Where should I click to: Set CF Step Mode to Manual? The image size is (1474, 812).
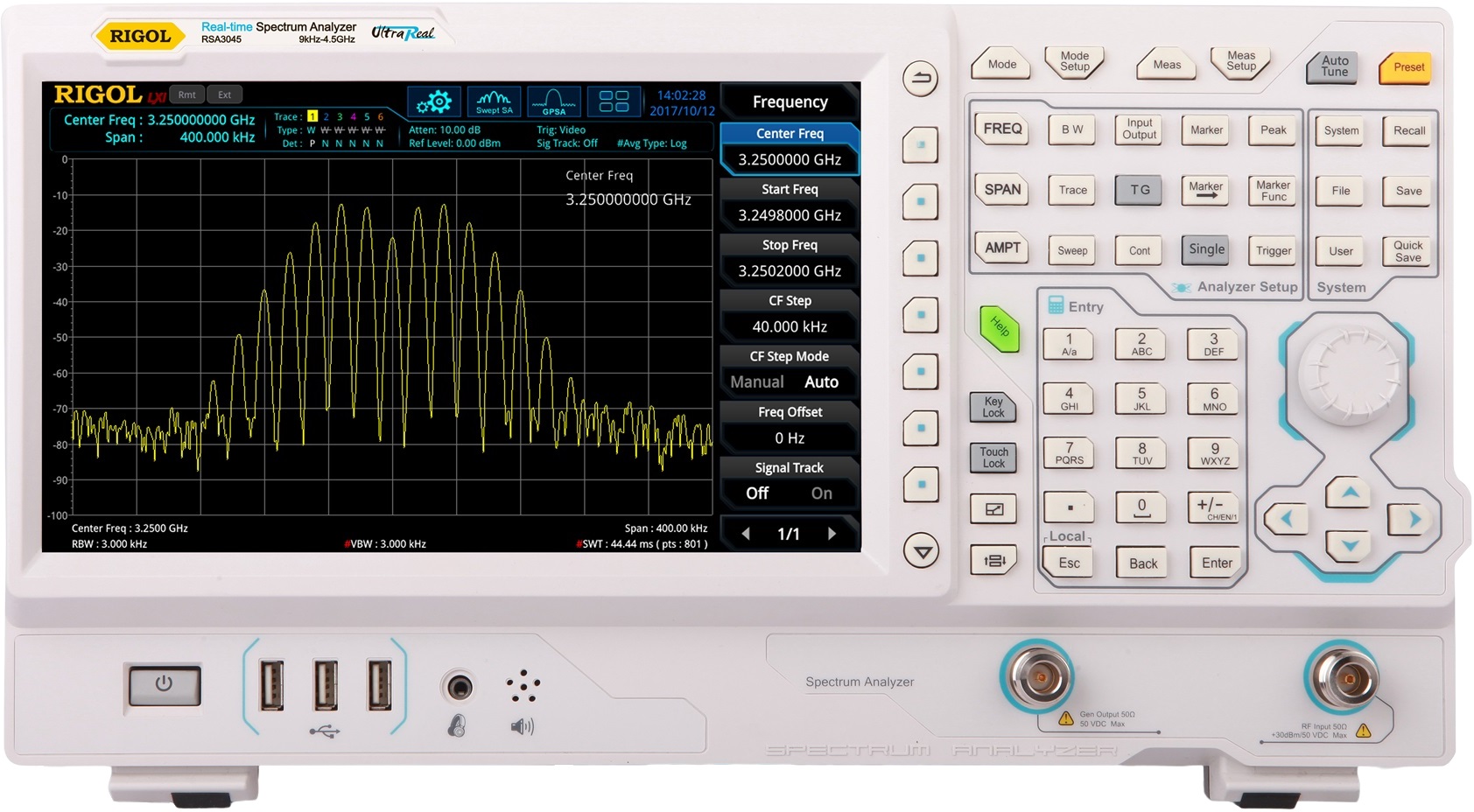[x=757, y=382]
